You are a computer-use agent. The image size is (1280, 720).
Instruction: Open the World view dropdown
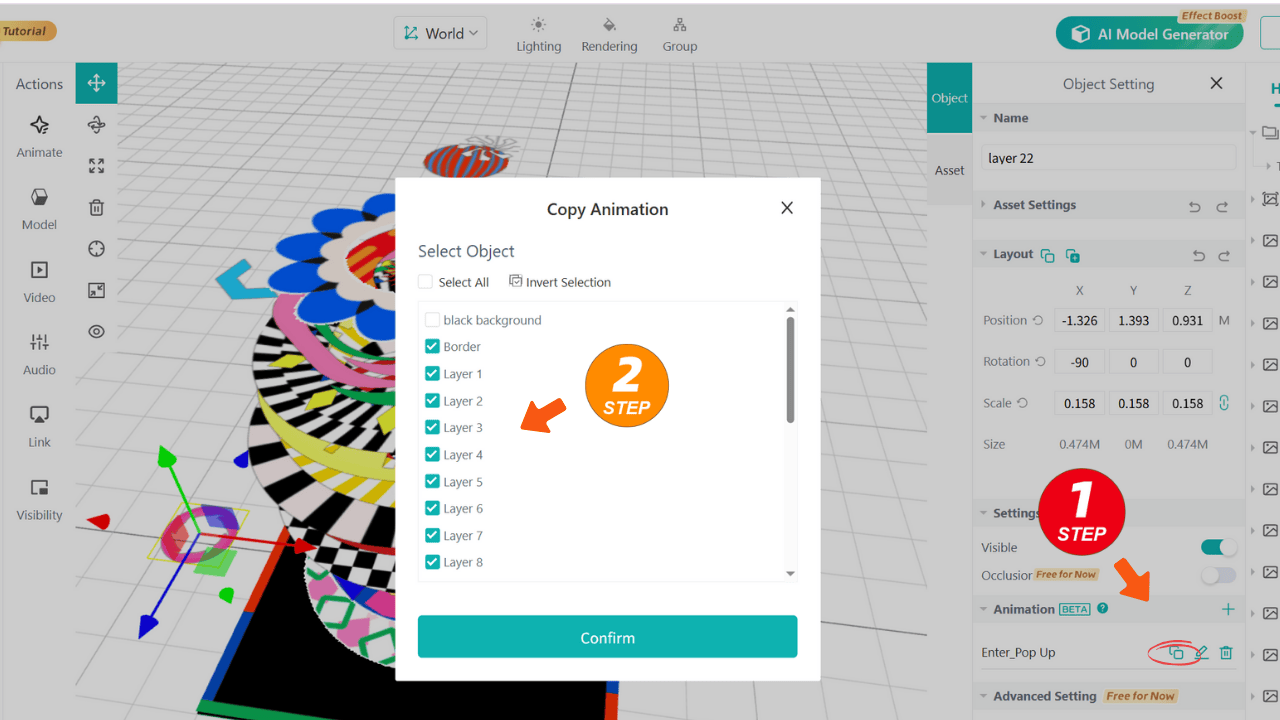440,32
